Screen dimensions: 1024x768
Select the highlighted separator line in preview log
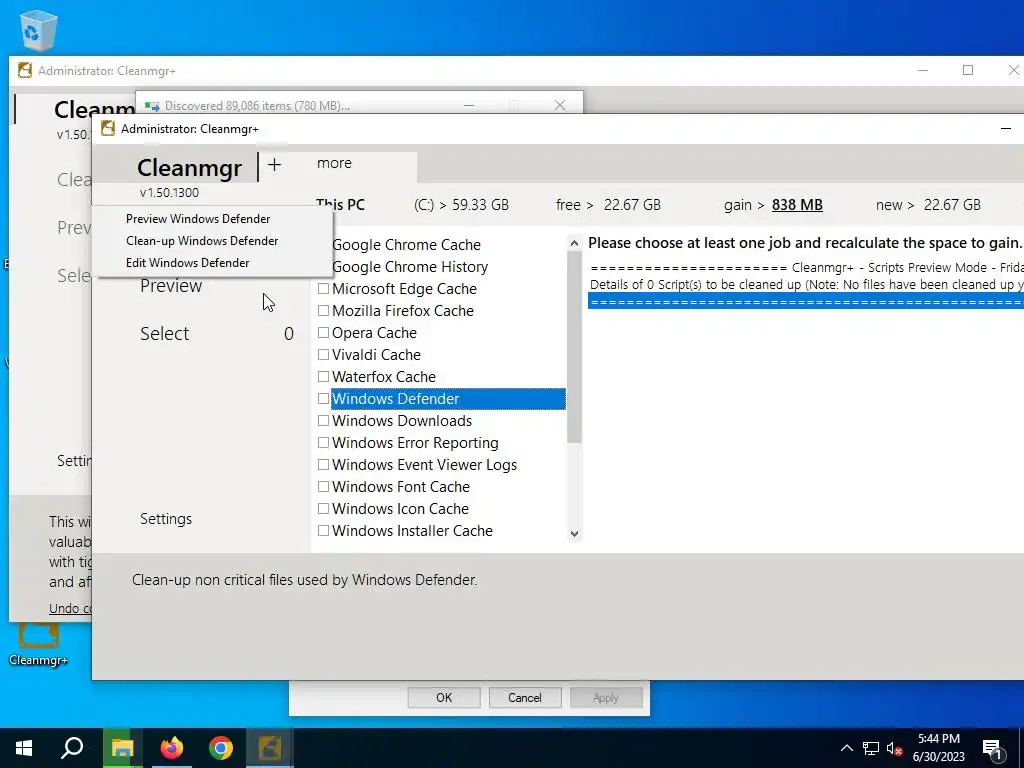pyautogui.click(x=806, y=301)
